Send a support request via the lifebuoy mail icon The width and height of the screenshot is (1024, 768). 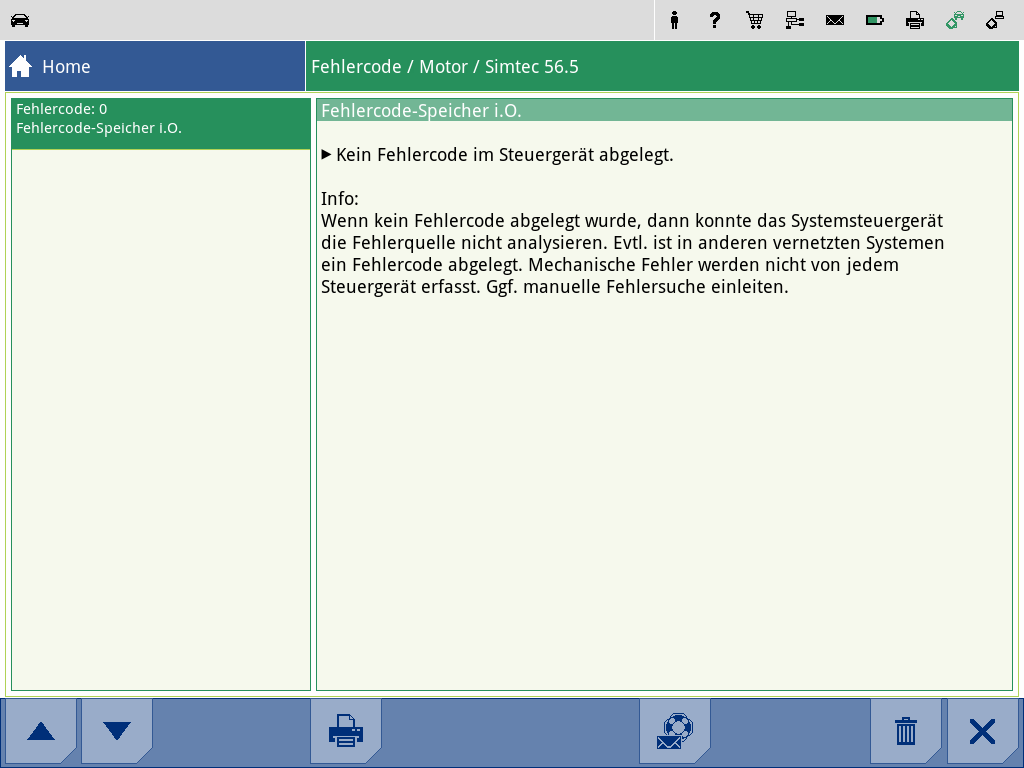[675, 731]
